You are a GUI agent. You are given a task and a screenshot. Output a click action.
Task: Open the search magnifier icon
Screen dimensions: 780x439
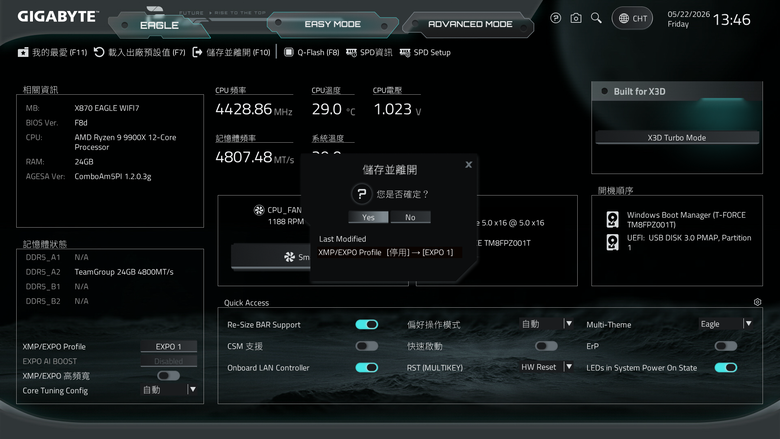pos(596,18)
